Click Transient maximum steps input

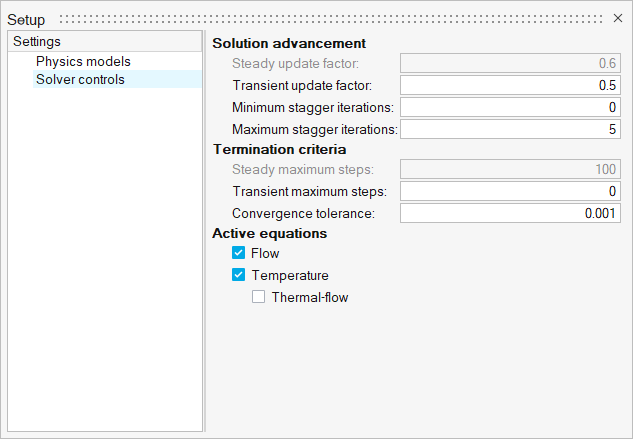pyautogui.click(x=510, y=191)
